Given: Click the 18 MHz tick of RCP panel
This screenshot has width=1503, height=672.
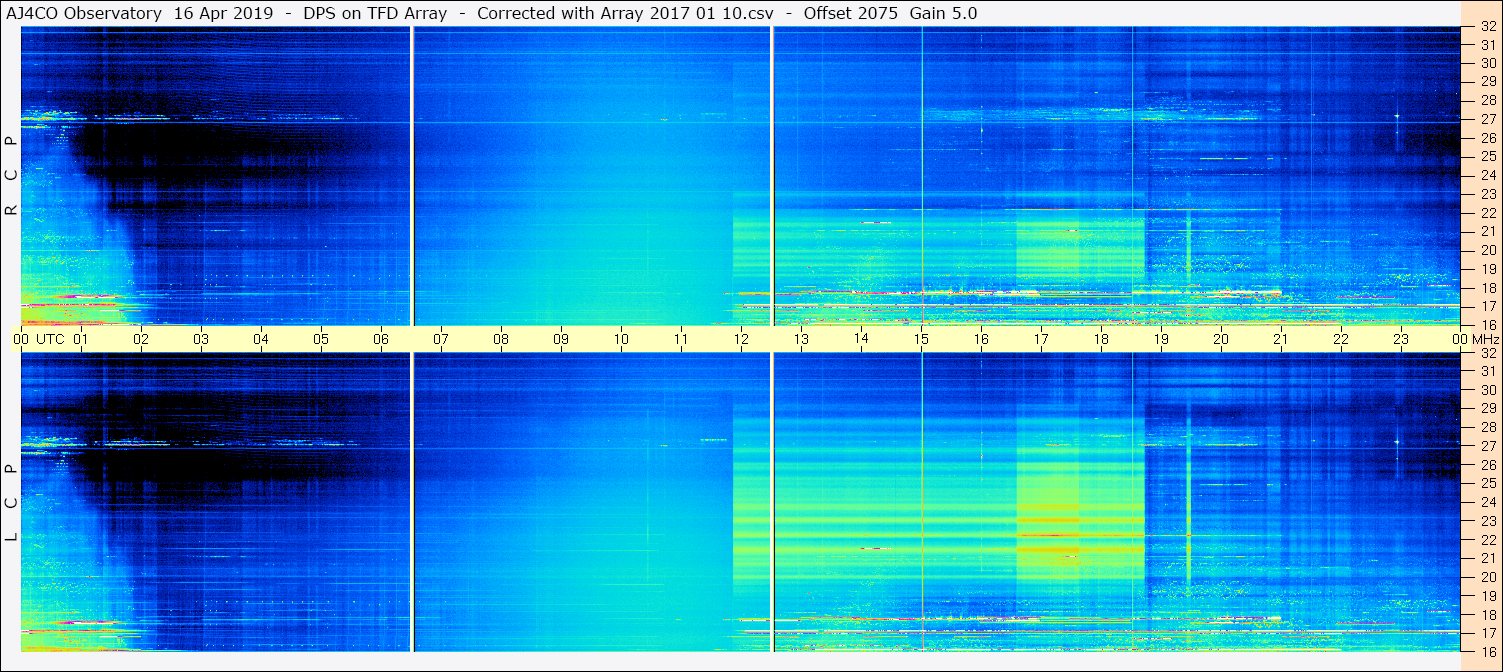Looking at the screenshot, I should click(x=1488, y=288).
